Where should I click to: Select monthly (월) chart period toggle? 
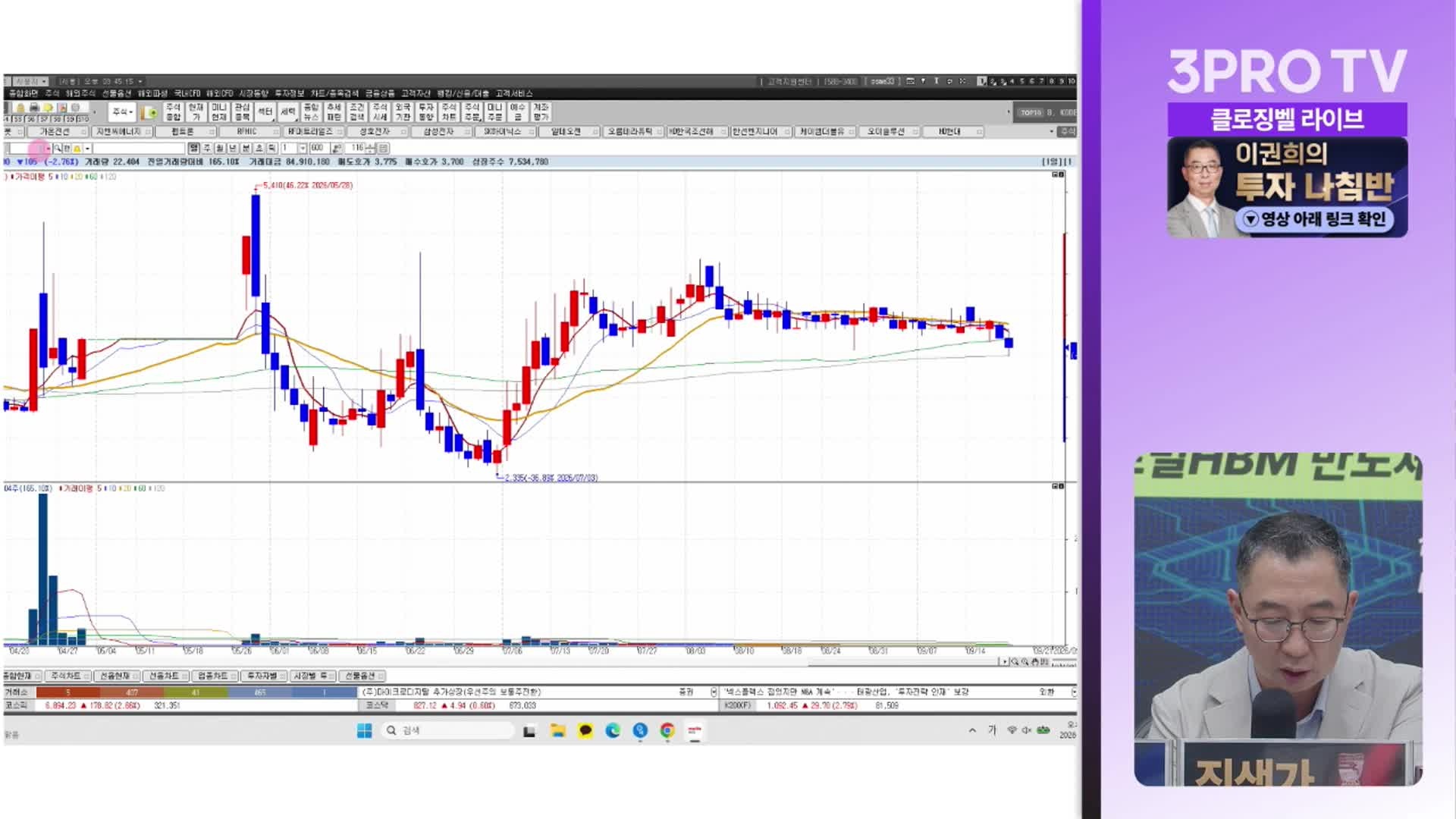(x=220, y=148)
